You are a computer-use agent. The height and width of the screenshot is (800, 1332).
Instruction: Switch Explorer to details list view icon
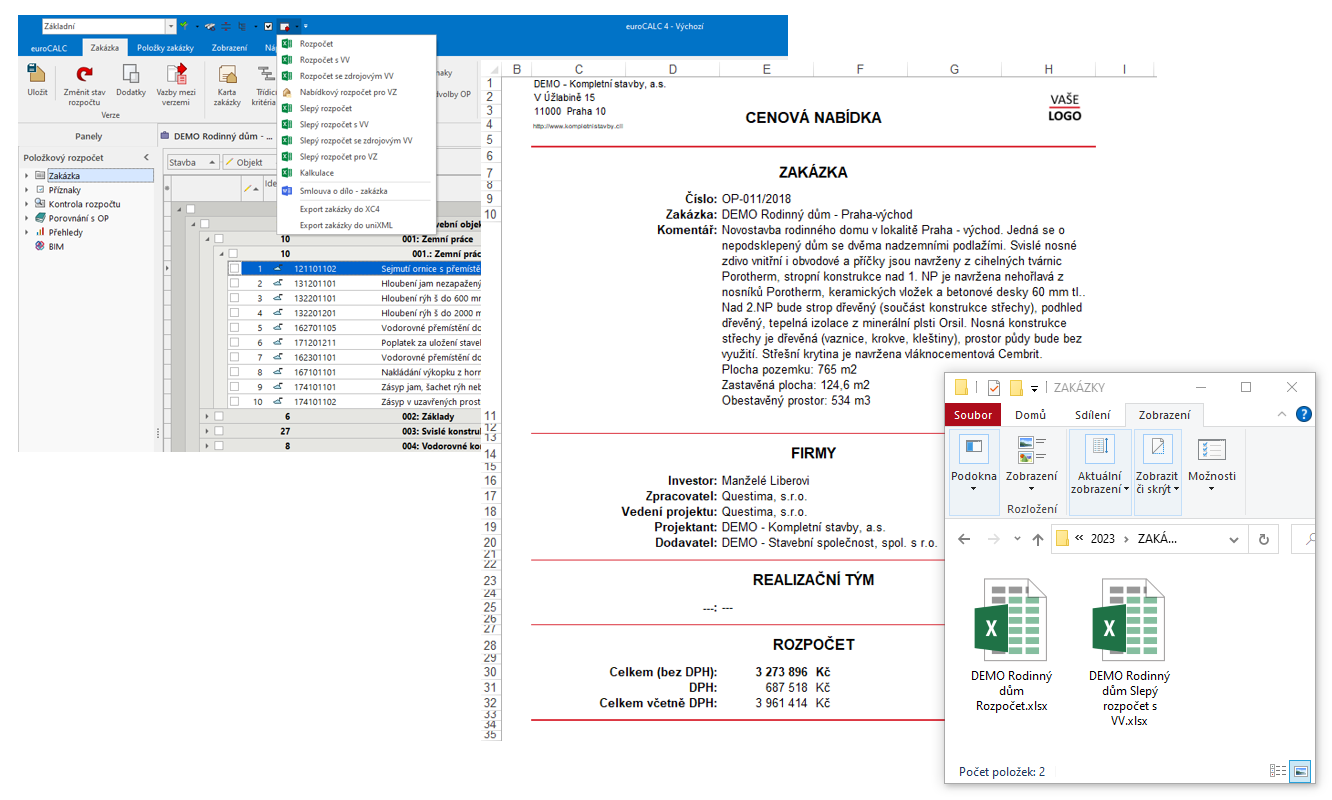[x=1277, y=771]
